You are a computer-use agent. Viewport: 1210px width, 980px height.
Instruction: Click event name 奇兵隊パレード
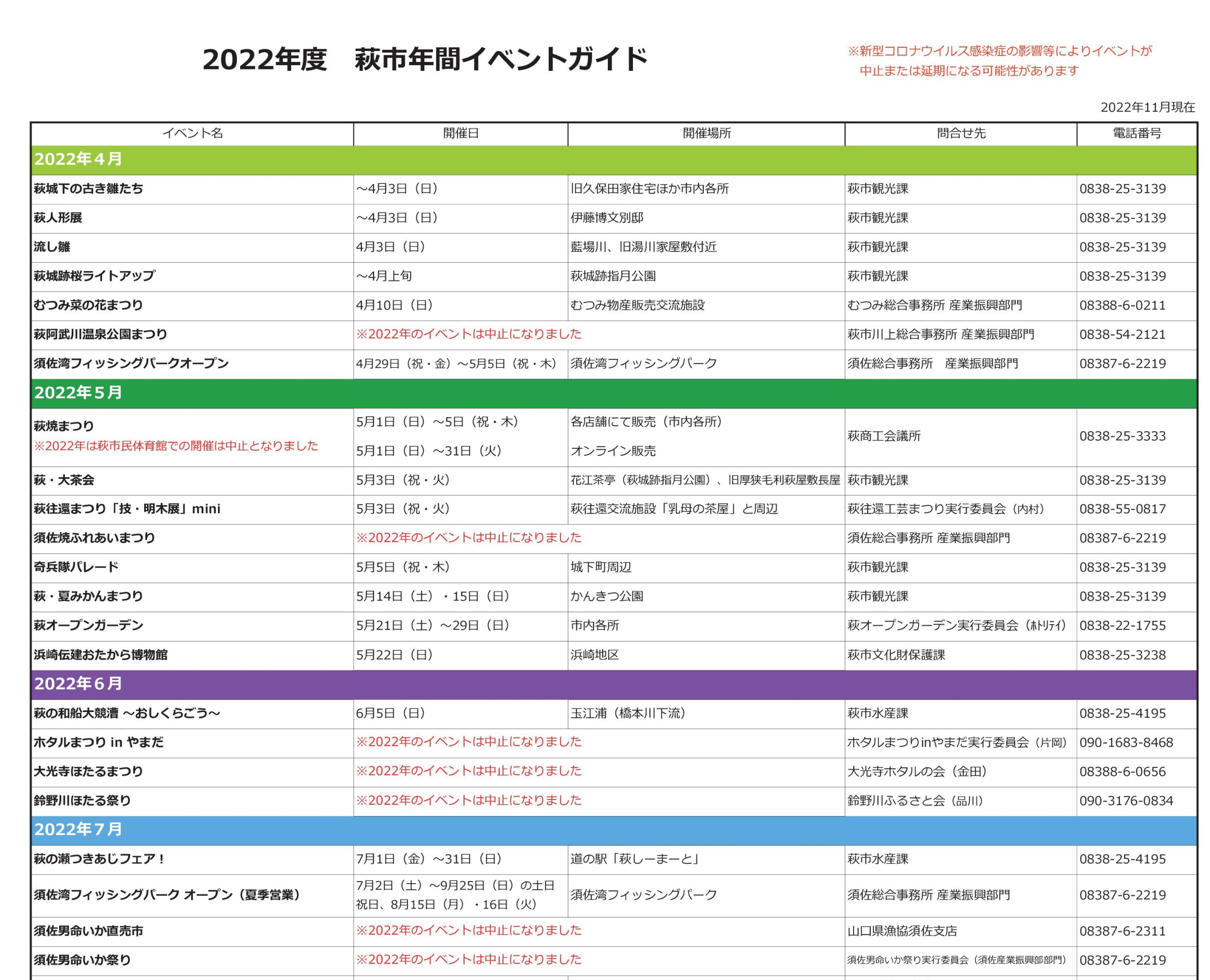tap(76, 567)
